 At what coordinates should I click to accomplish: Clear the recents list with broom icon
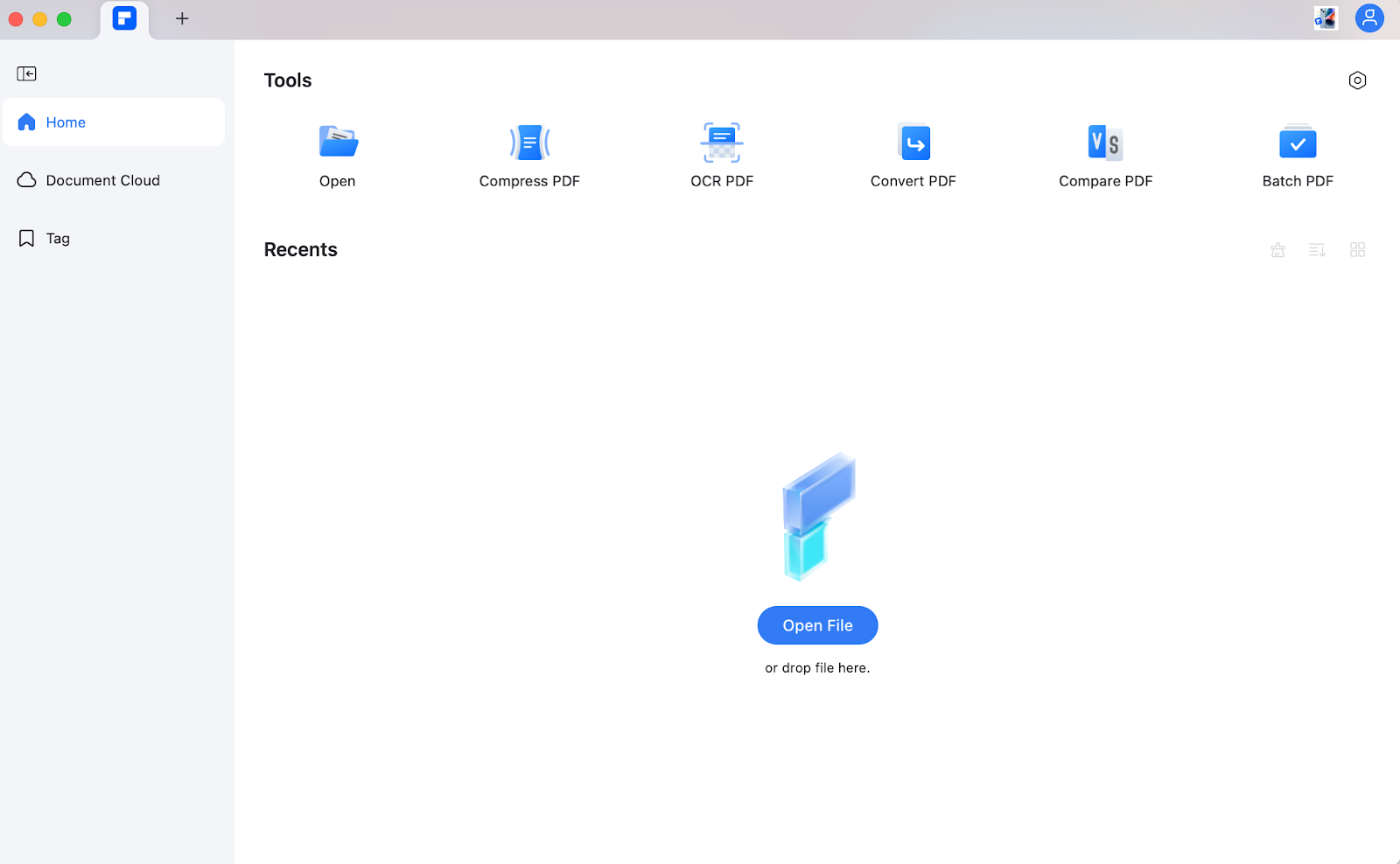[1277, 250]
